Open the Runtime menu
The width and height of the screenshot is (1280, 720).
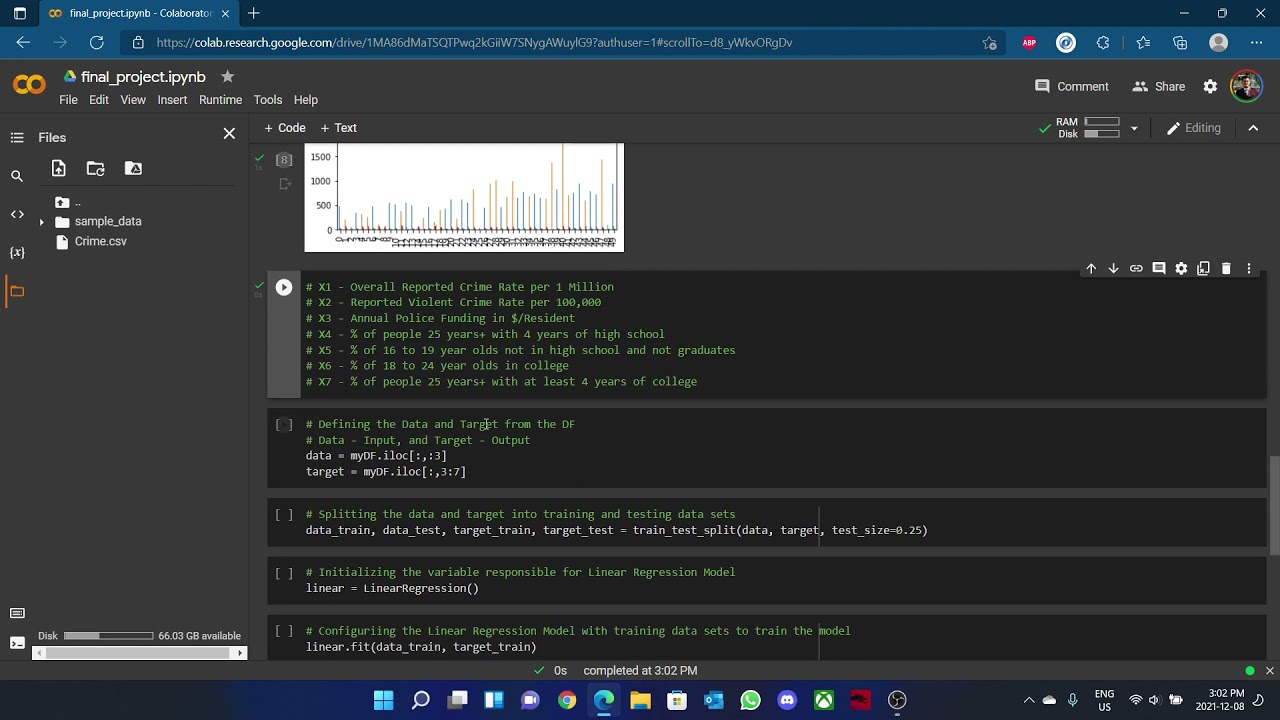tap(220, 100)
